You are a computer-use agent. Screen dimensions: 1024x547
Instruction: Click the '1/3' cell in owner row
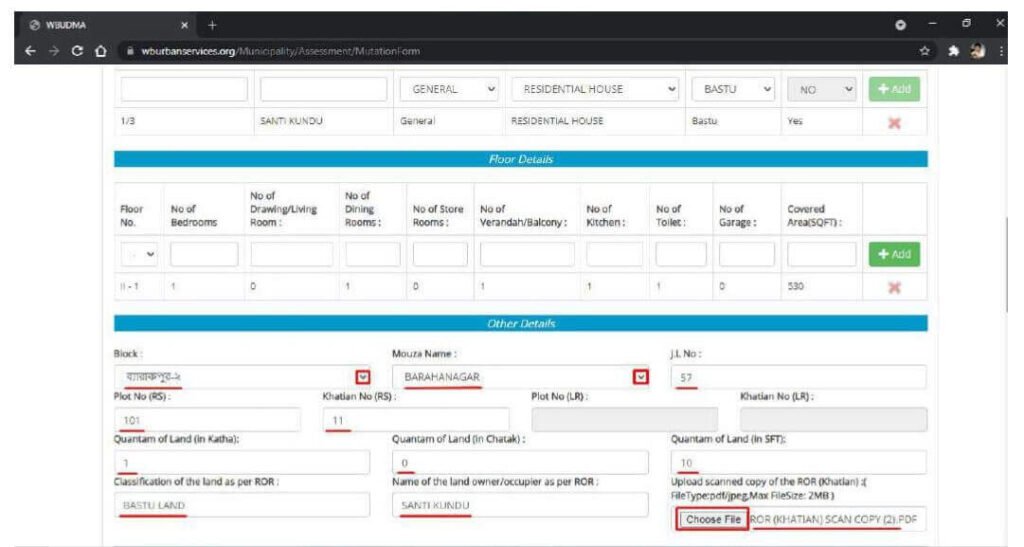point(127,121)
